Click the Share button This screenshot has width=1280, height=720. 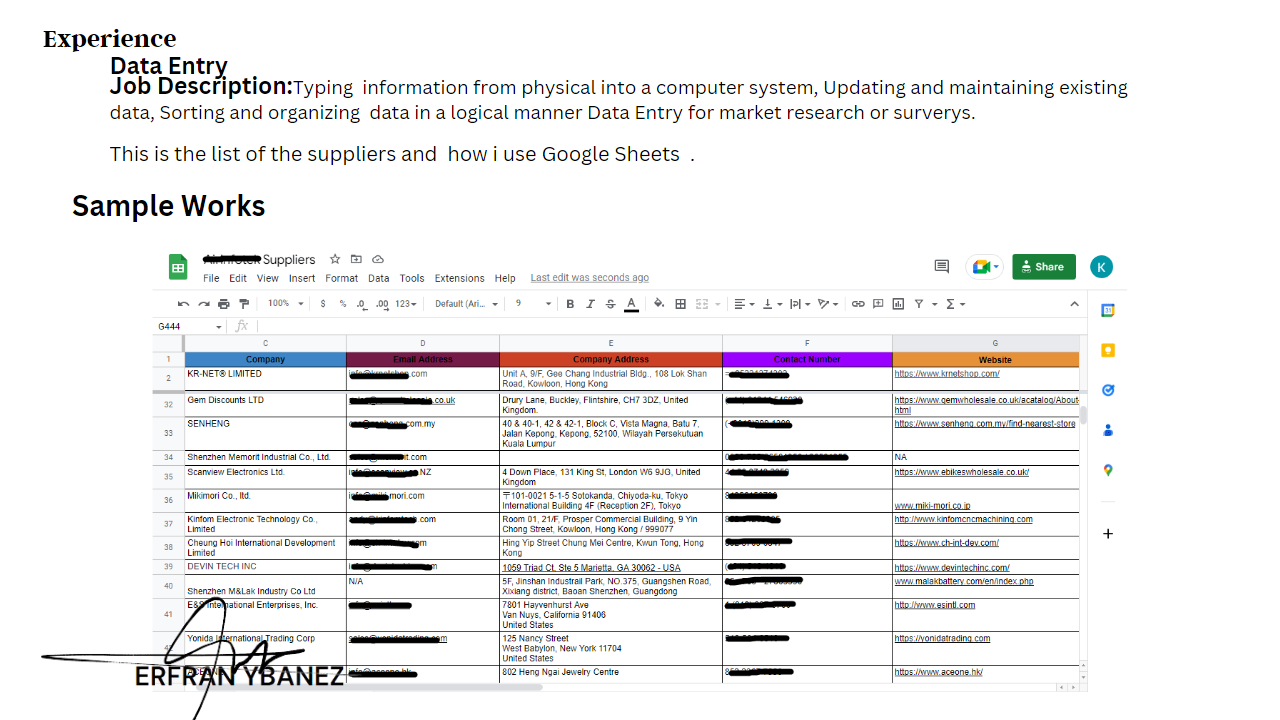coord(1044,267)
